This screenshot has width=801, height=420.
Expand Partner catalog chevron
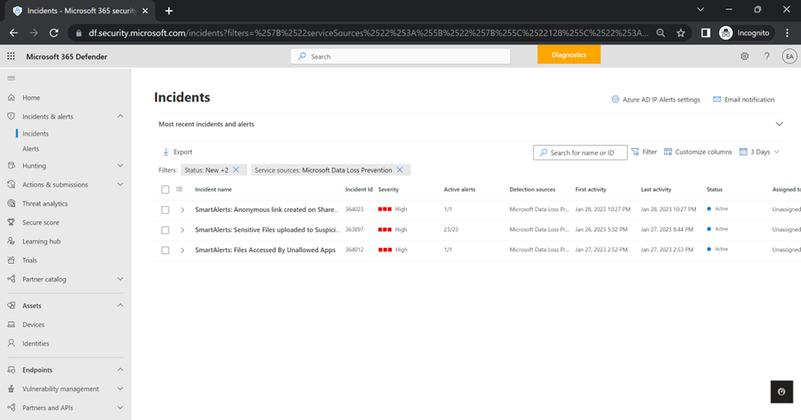point(120,279)
